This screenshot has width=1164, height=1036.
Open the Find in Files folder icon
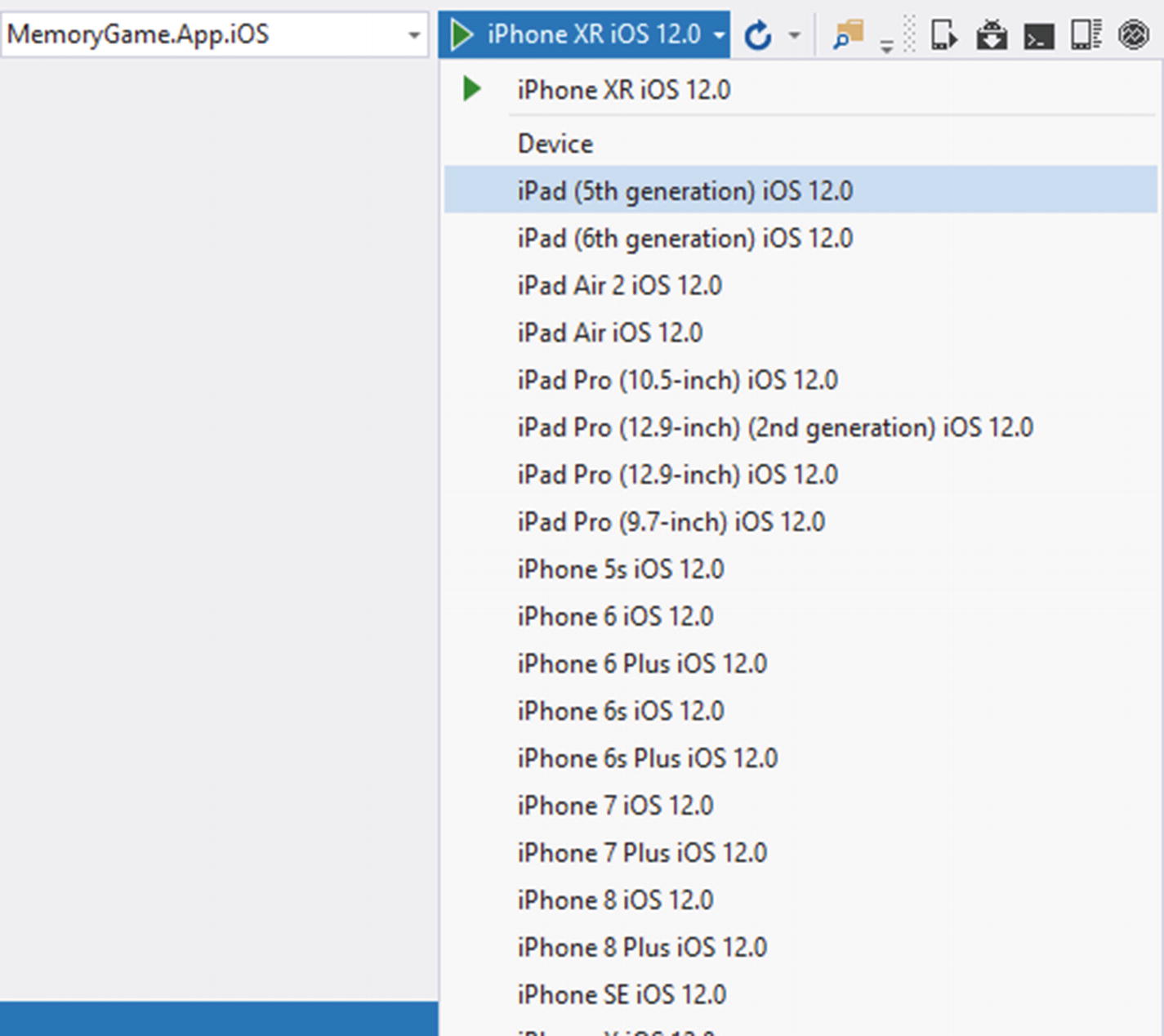point(849,35)
